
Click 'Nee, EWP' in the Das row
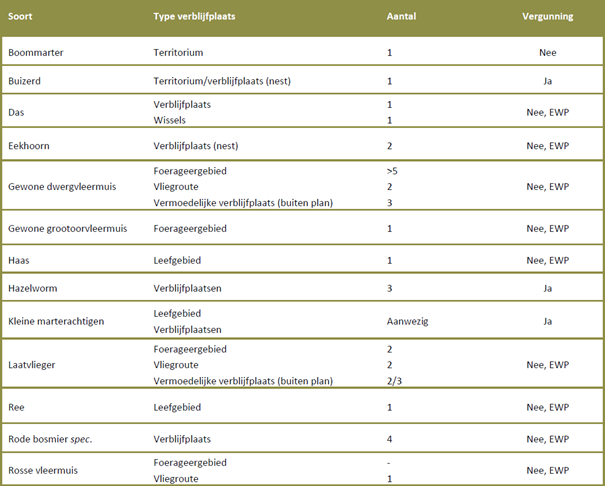(548, 112)
